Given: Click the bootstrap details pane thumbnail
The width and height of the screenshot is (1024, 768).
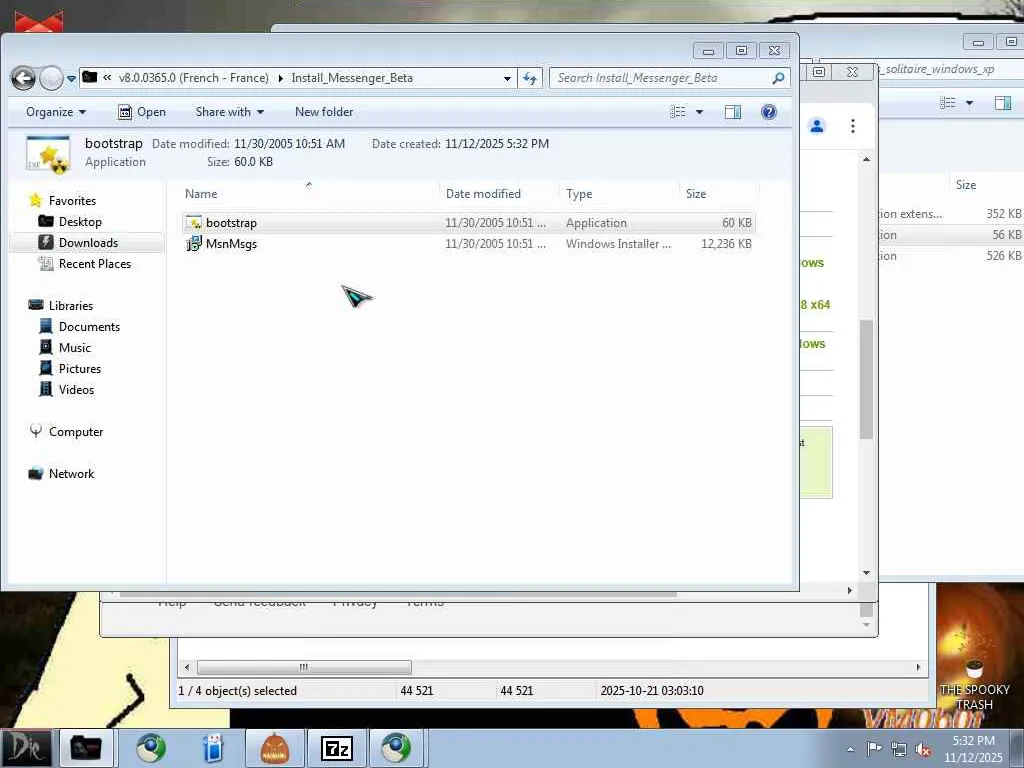Looking at the screenshot, I should [x=48, y=154].
